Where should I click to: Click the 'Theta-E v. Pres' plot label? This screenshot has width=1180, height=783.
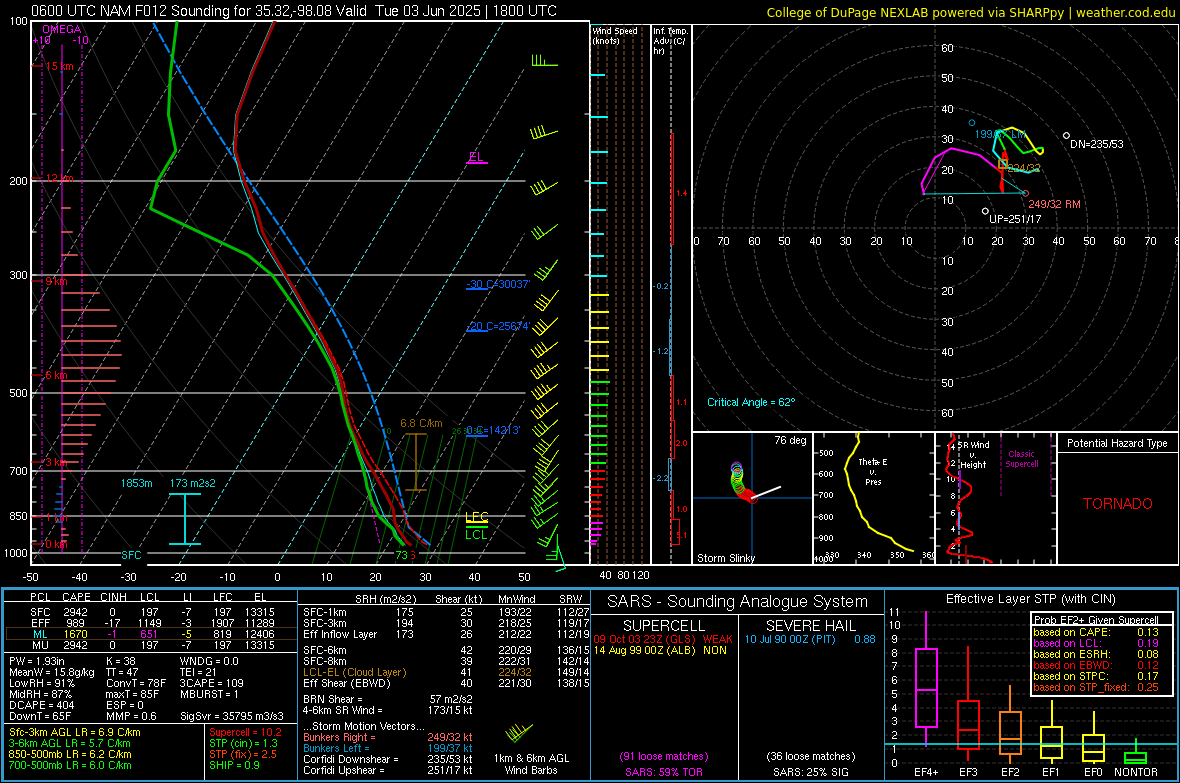tap(873, 471)
